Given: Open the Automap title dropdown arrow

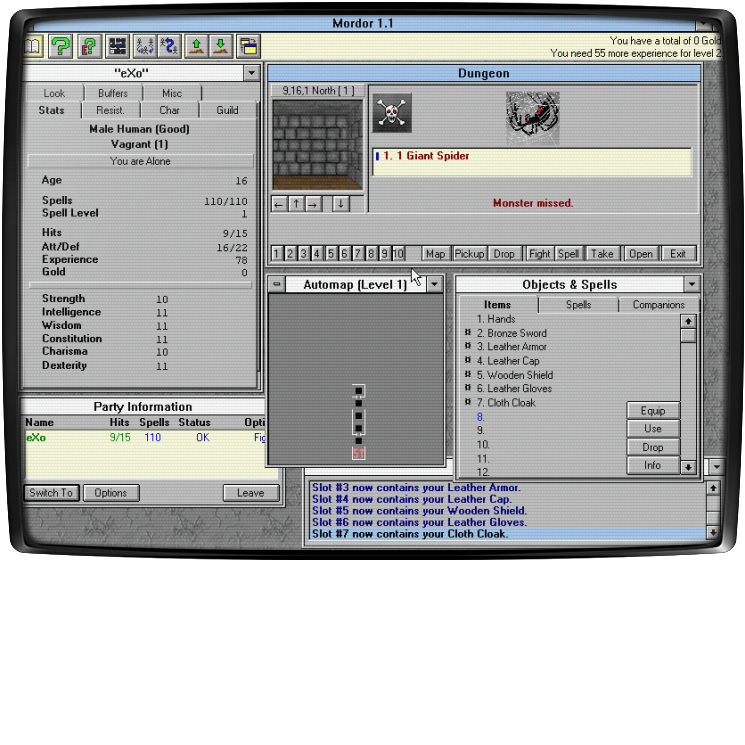Looking at the screenshot, I should 434,284.
